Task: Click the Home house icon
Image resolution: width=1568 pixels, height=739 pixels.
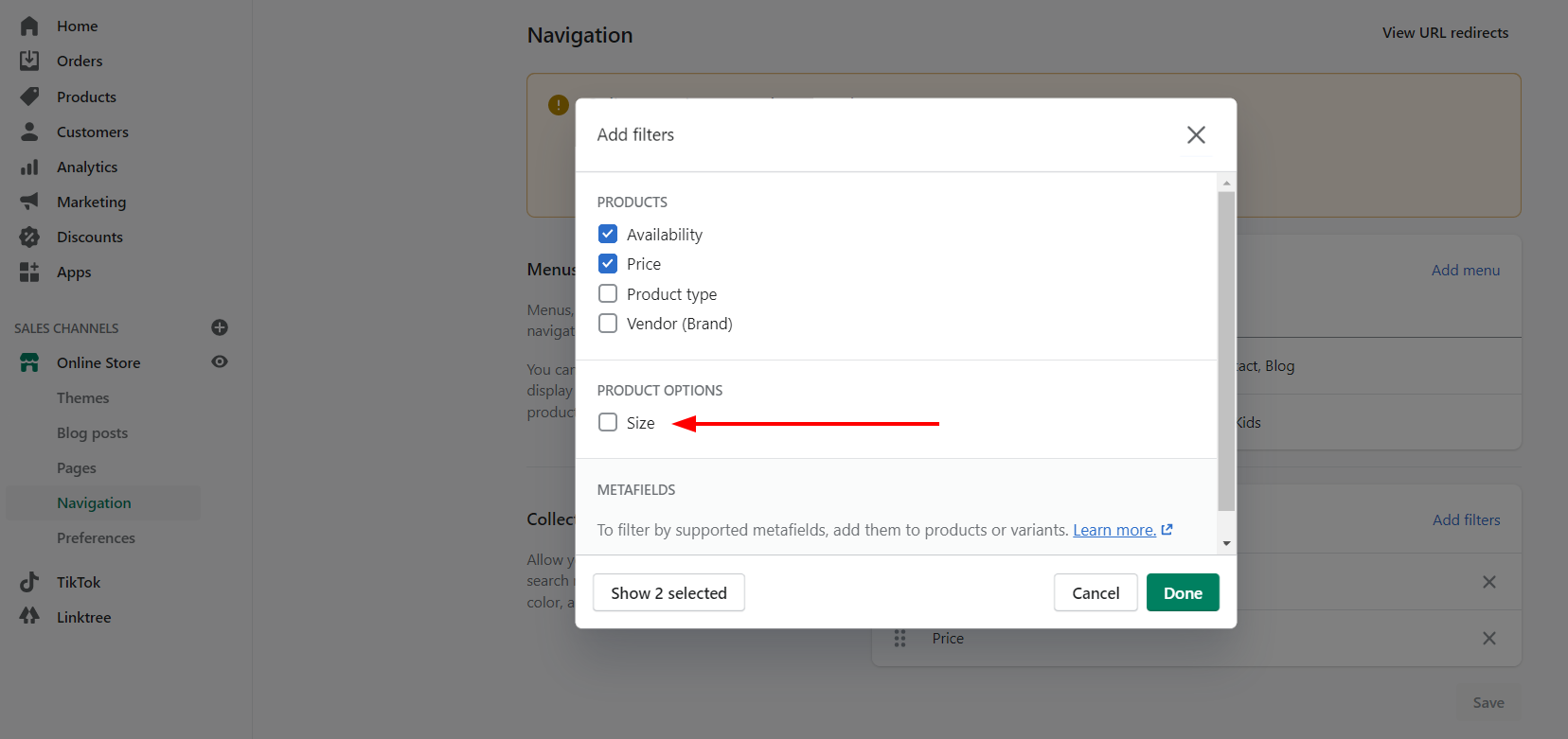Action: (29, 26)
